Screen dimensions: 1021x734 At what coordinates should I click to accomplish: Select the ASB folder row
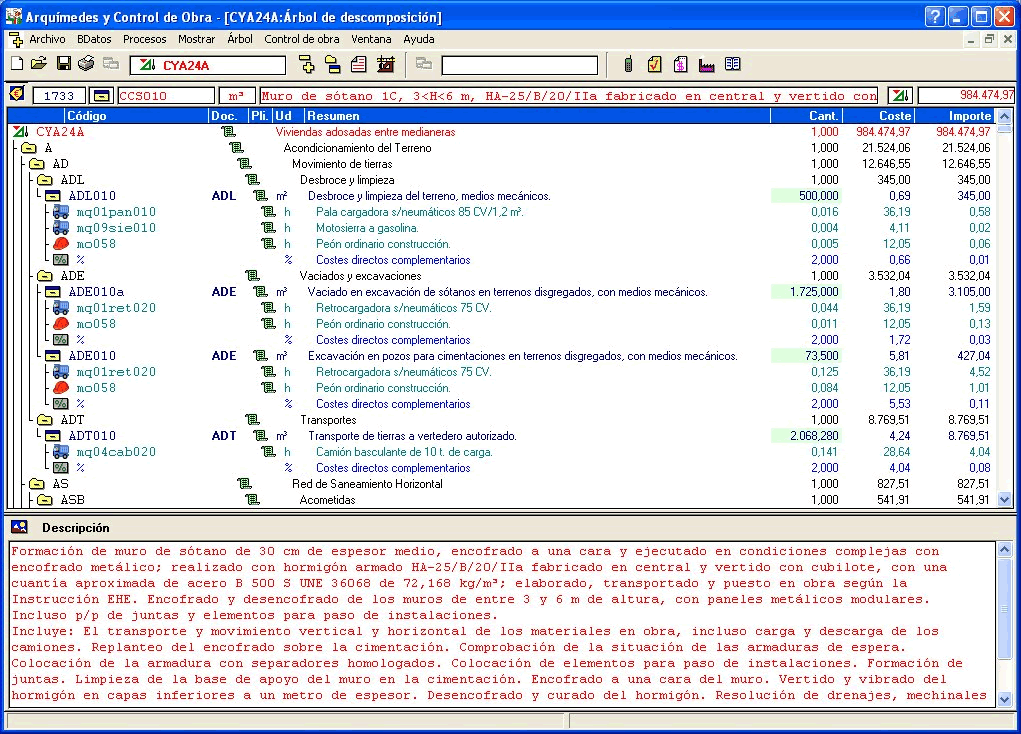coord(501,500)
